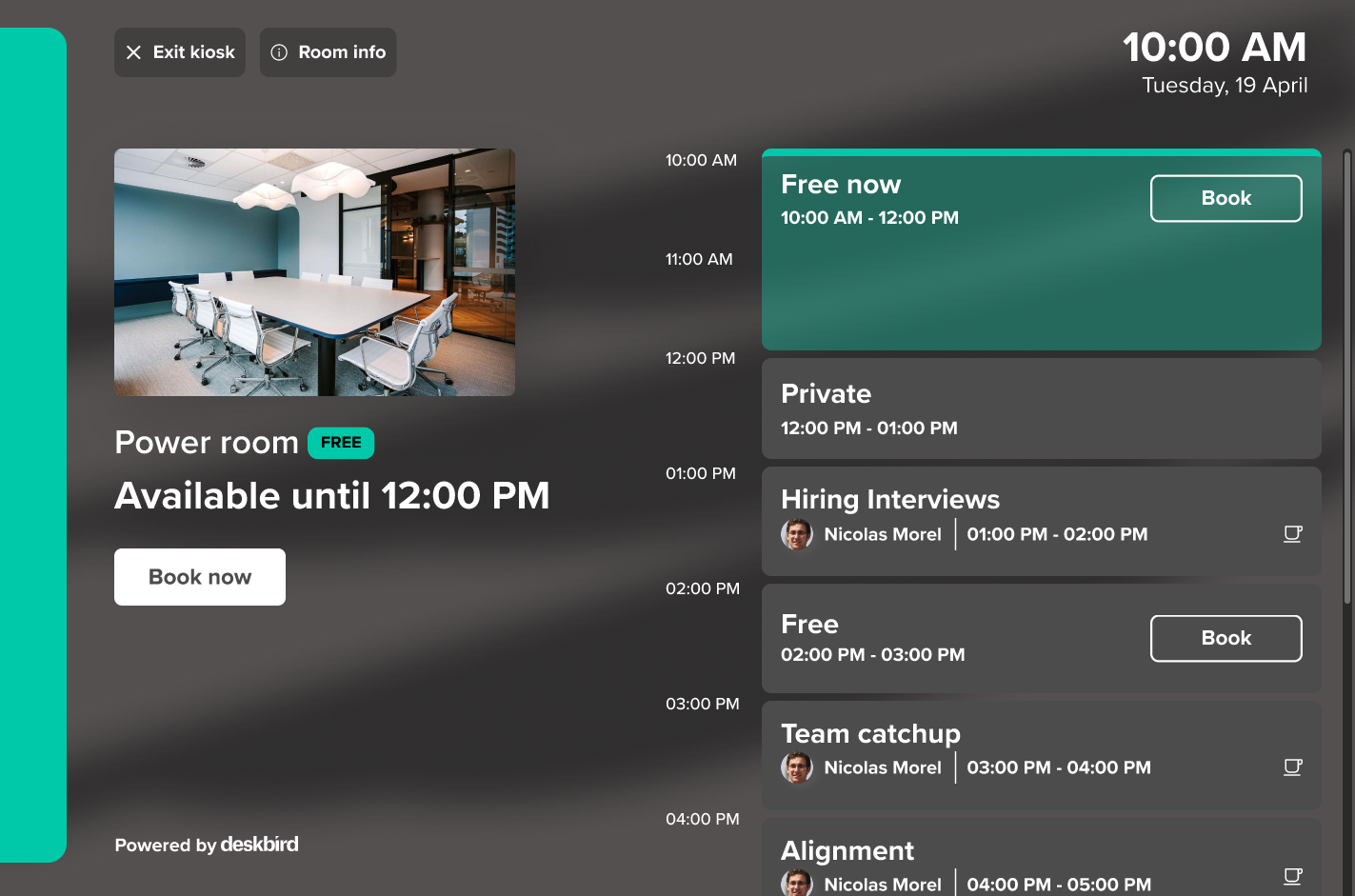Click the catering cup icon on Hiring Interviews

pyautogui.click(x=1292, y=534)
